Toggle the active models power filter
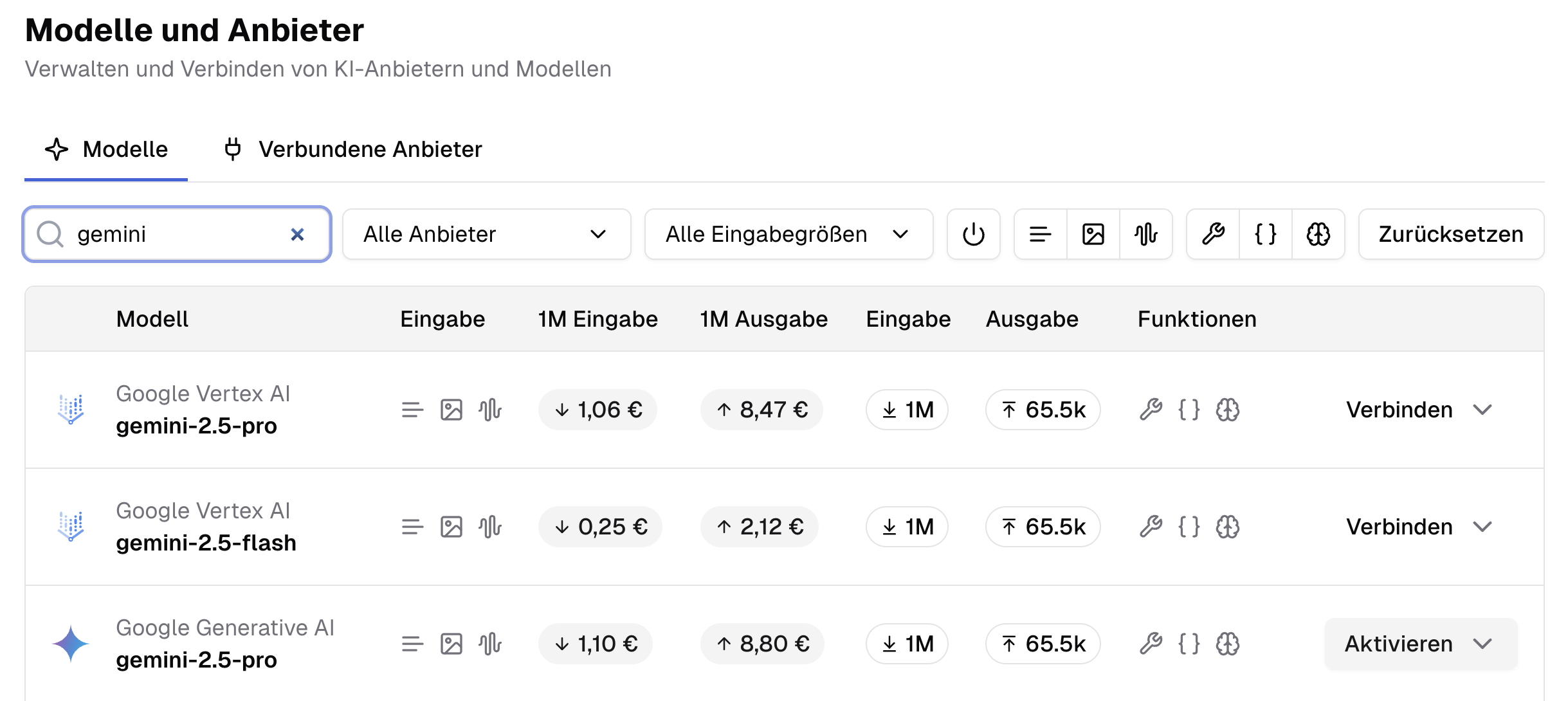1568x701 pixels. (x=973, y=234)
